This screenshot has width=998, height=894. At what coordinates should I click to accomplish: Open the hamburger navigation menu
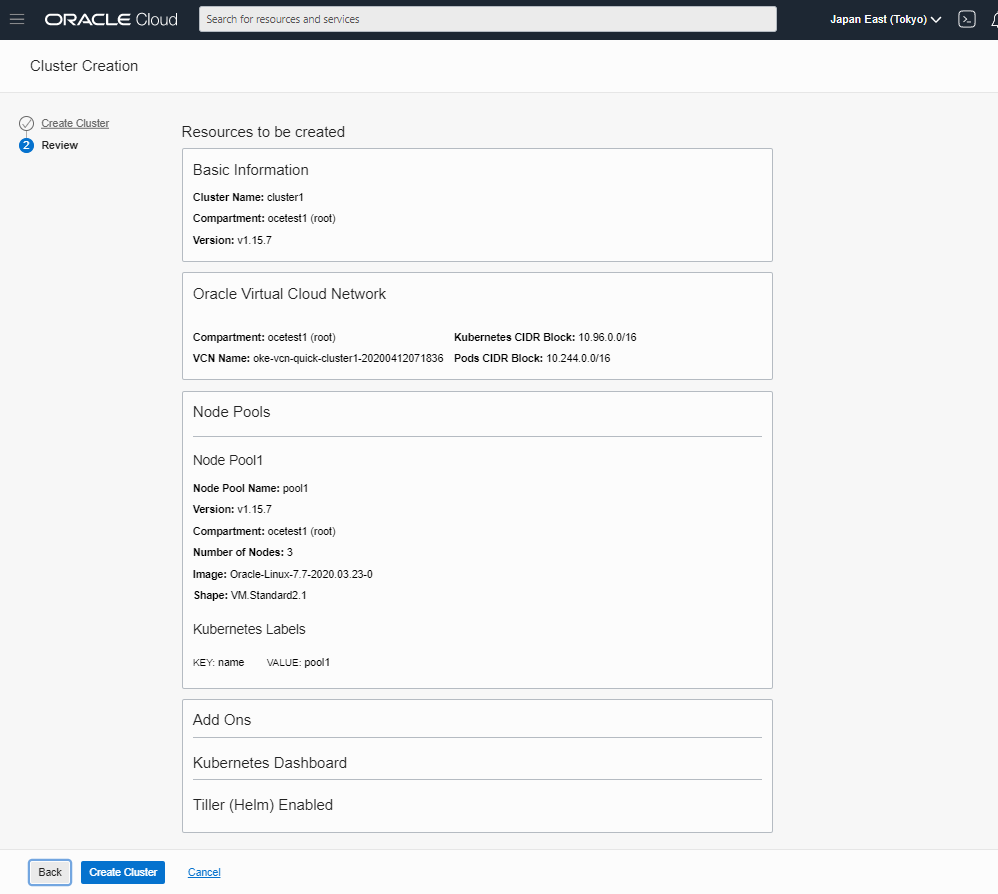(x=17, y=19)
